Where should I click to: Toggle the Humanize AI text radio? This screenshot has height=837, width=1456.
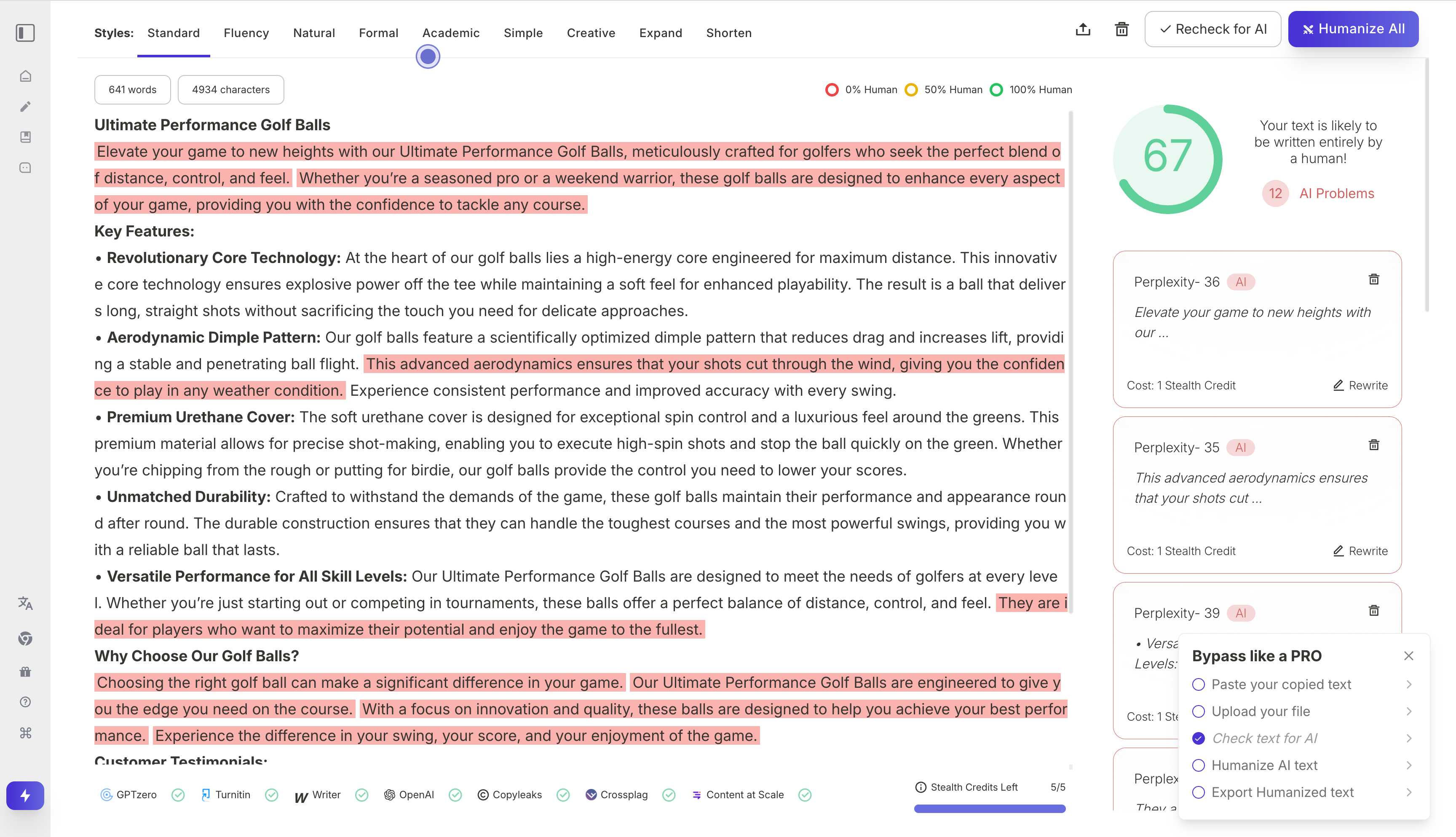coord(1198,765)
